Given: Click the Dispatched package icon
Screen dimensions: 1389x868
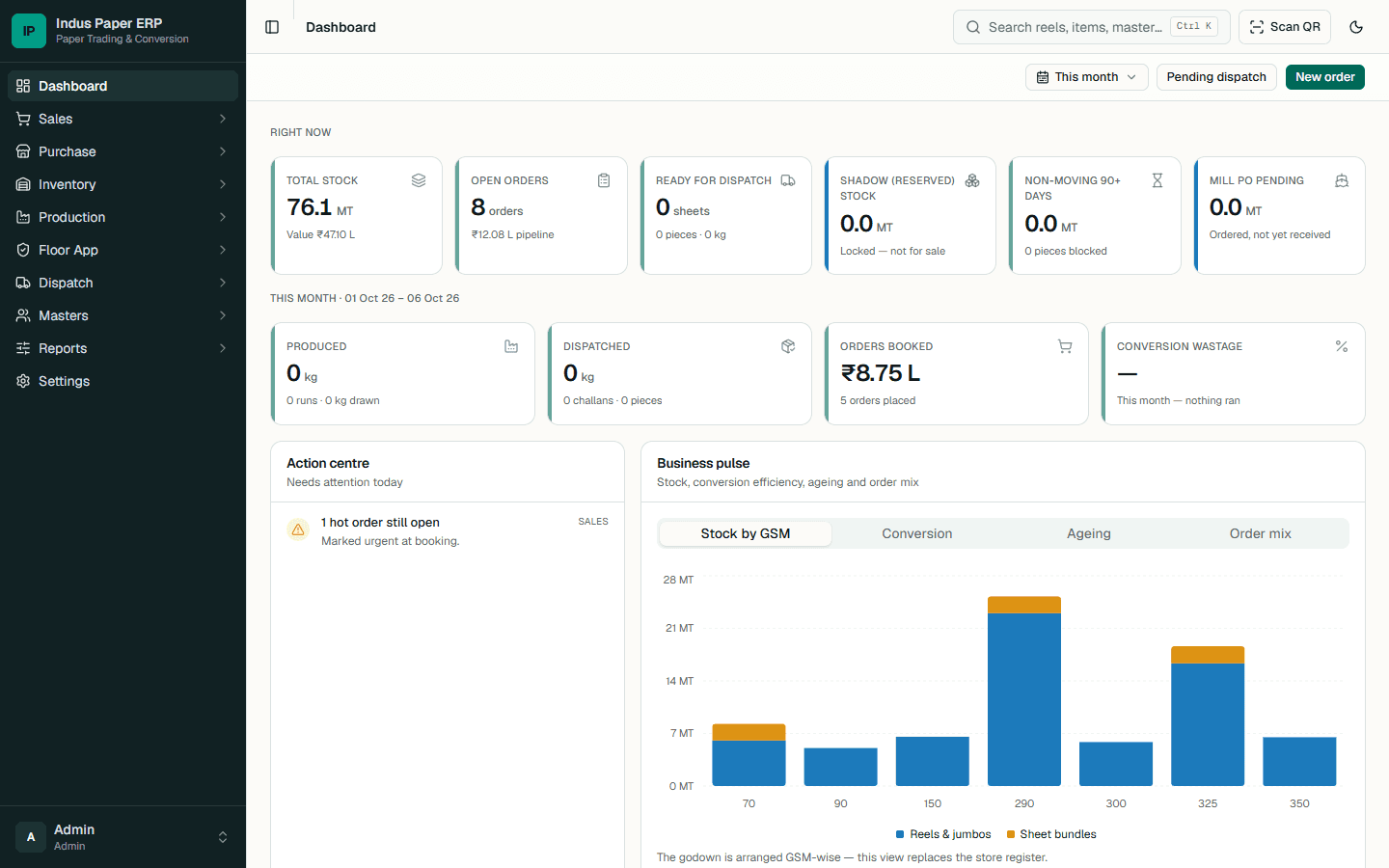Looking at the screenshot, I should (788, 346).
